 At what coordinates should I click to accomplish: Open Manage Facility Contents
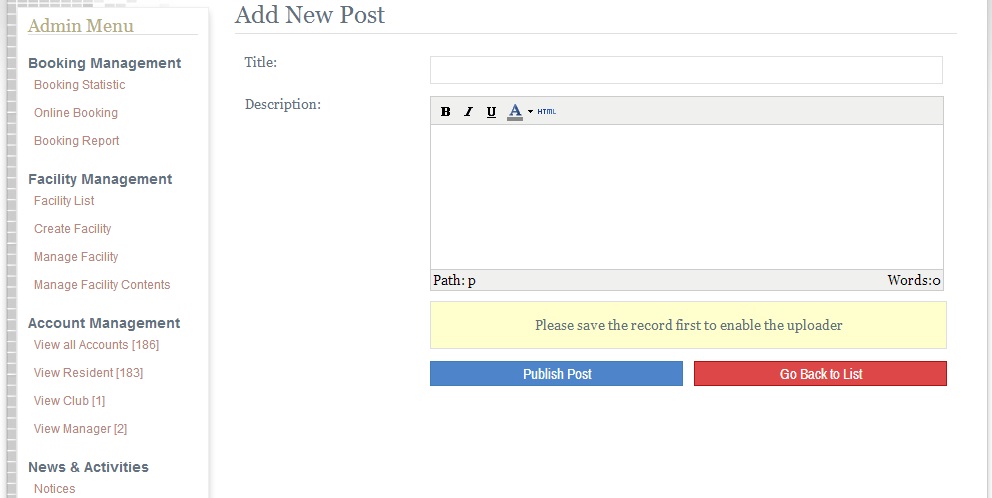coord(102,285)
